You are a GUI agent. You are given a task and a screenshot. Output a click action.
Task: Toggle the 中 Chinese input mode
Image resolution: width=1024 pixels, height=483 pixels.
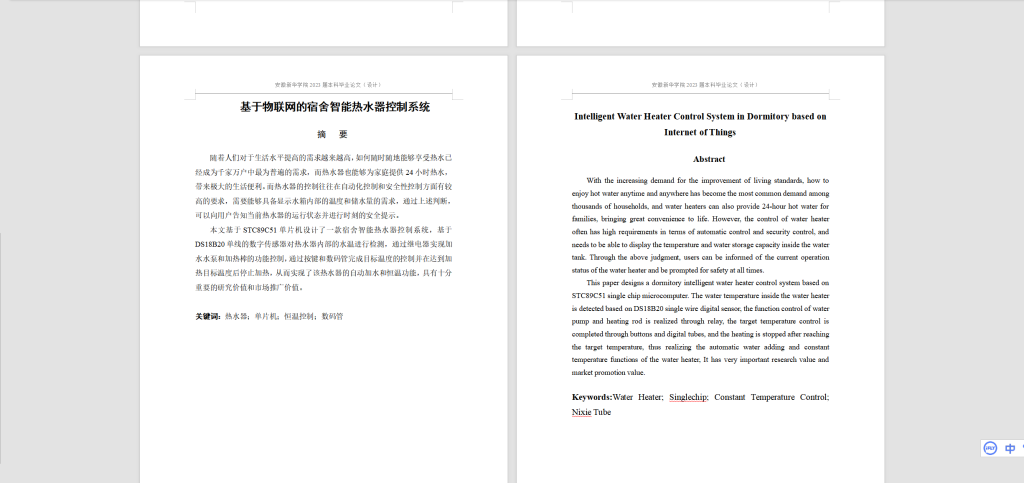1010,448
